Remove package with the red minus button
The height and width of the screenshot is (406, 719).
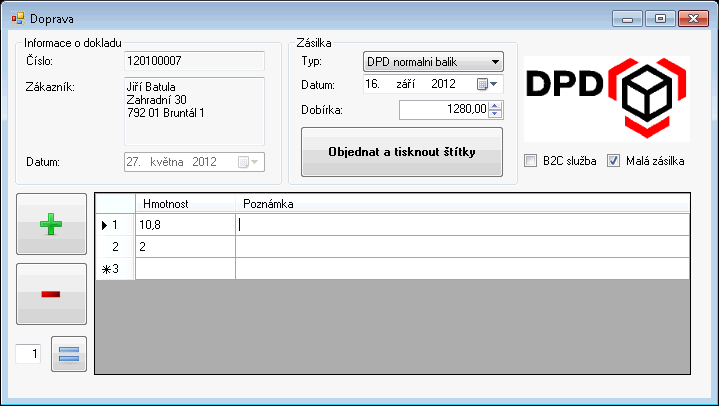(x=51, y=294)
